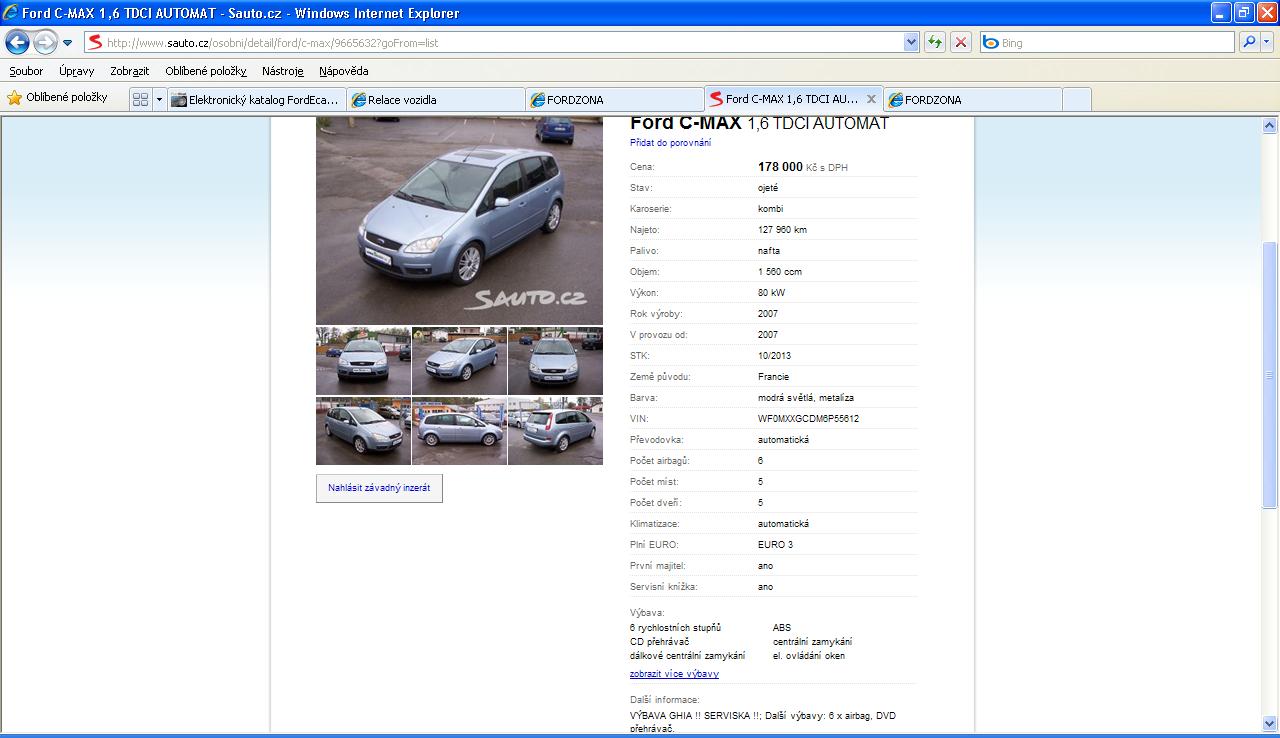Open the rear view car thumbnail
Image resolution: width=1280 pixels, height=738 pixels.
[555, 431]
